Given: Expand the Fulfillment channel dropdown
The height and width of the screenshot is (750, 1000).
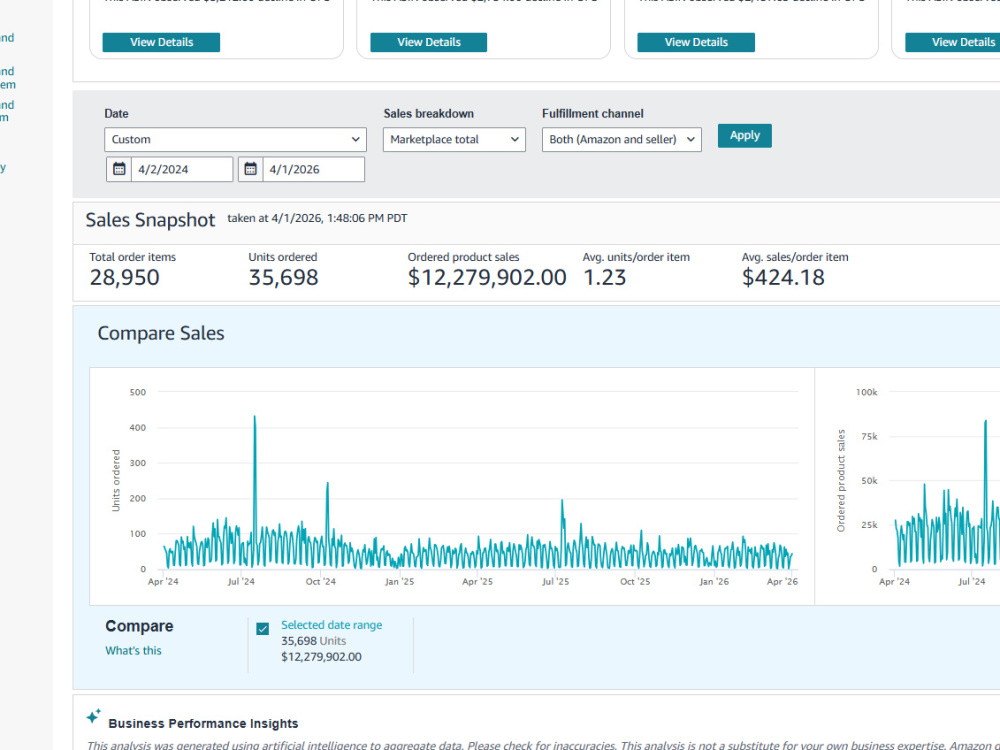Looking at the screenshot, I should 621,140.
